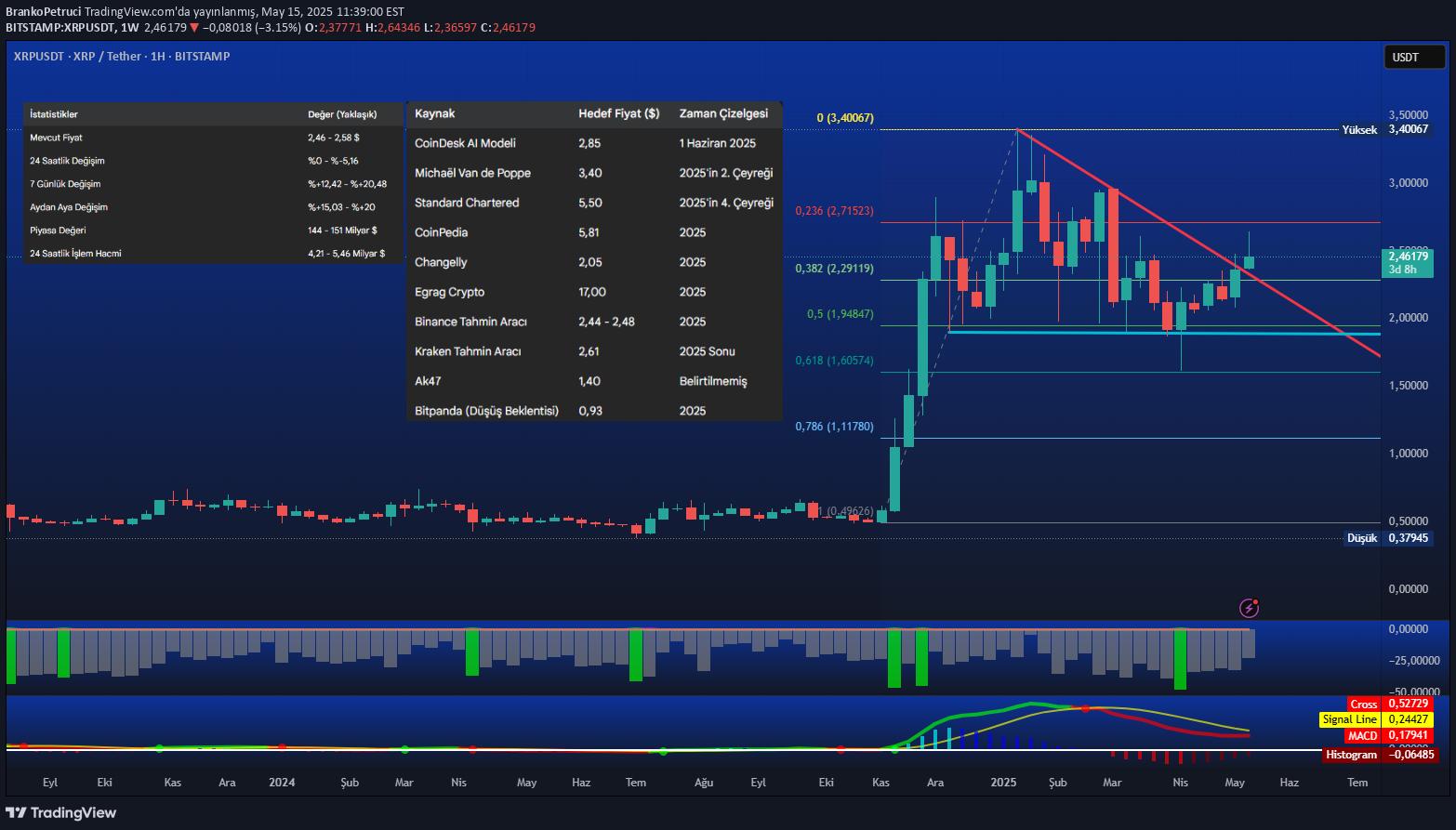Screen dimensions: 1456x830
Task: Click the Piyasa Değeri statistic label
Action: click(x=58, y=231)
